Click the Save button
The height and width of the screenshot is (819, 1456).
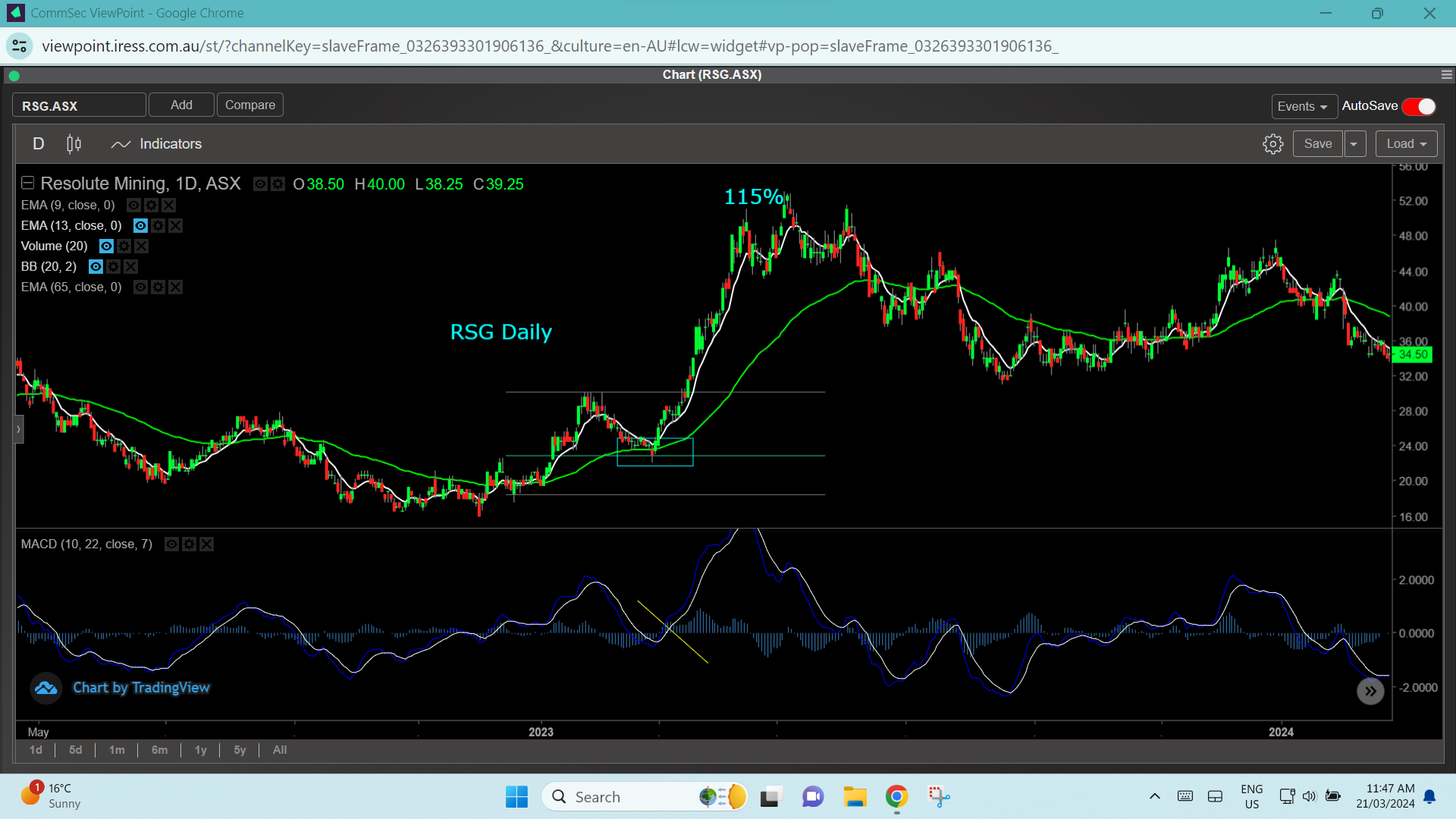[x=1318, y=144]
